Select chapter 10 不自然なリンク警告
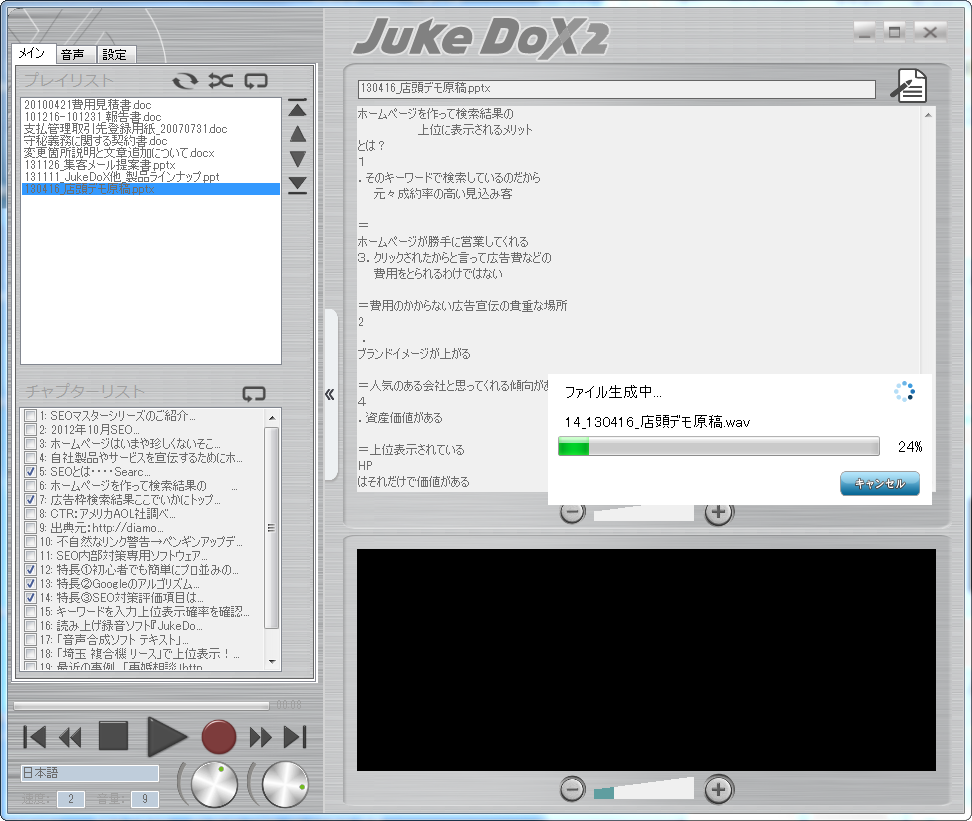The height and width of the screenshot is (821, 972). coord(141,541)
